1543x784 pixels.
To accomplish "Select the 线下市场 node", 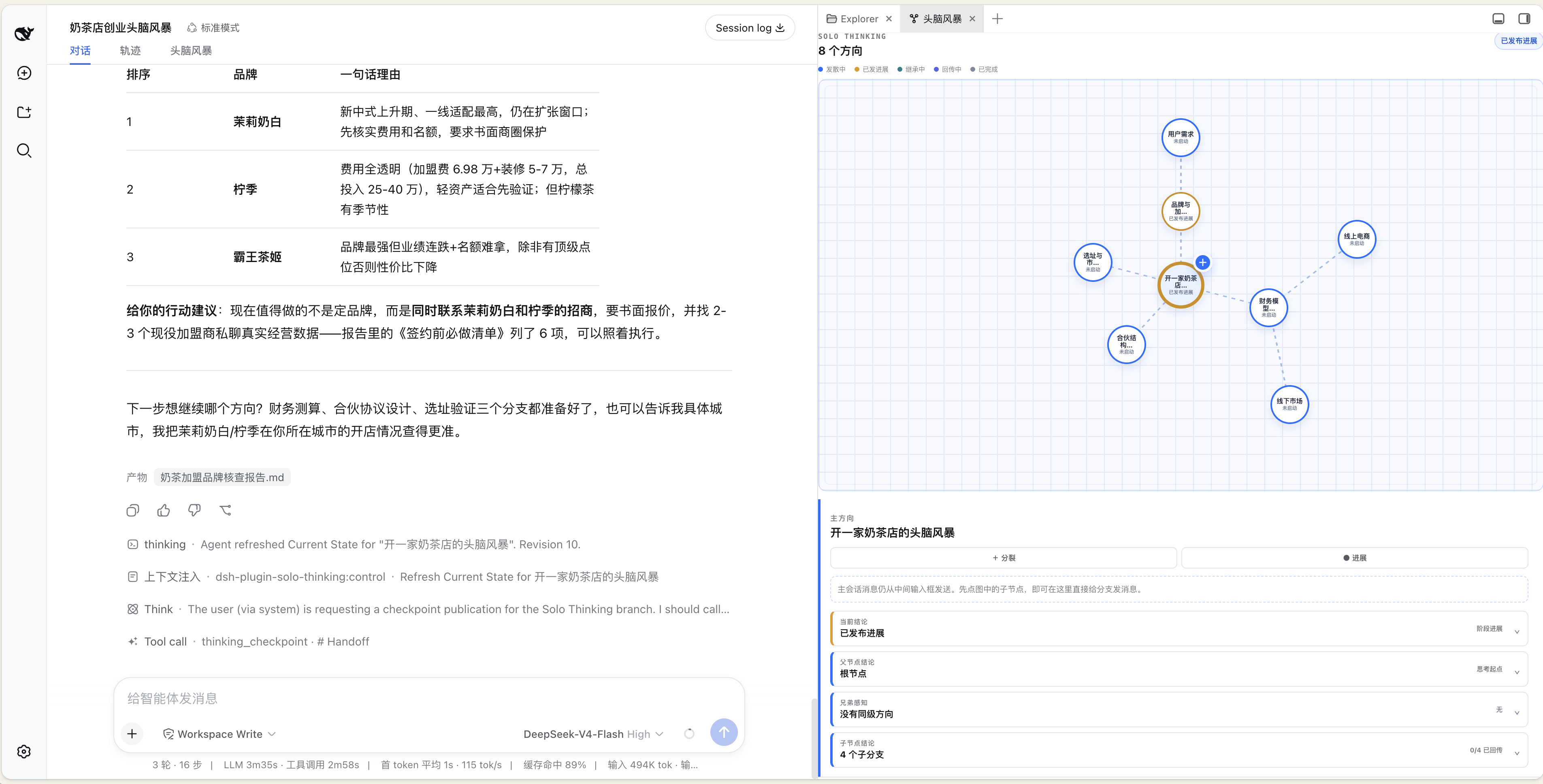I will coord(1289,404).
